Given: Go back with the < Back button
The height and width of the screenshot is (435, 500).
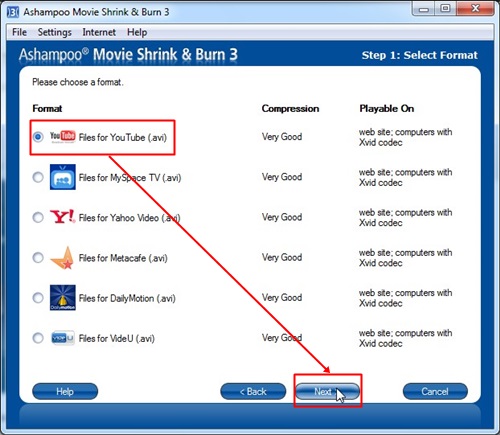Looking at the screenshot, I should click(x=253, y=391).
